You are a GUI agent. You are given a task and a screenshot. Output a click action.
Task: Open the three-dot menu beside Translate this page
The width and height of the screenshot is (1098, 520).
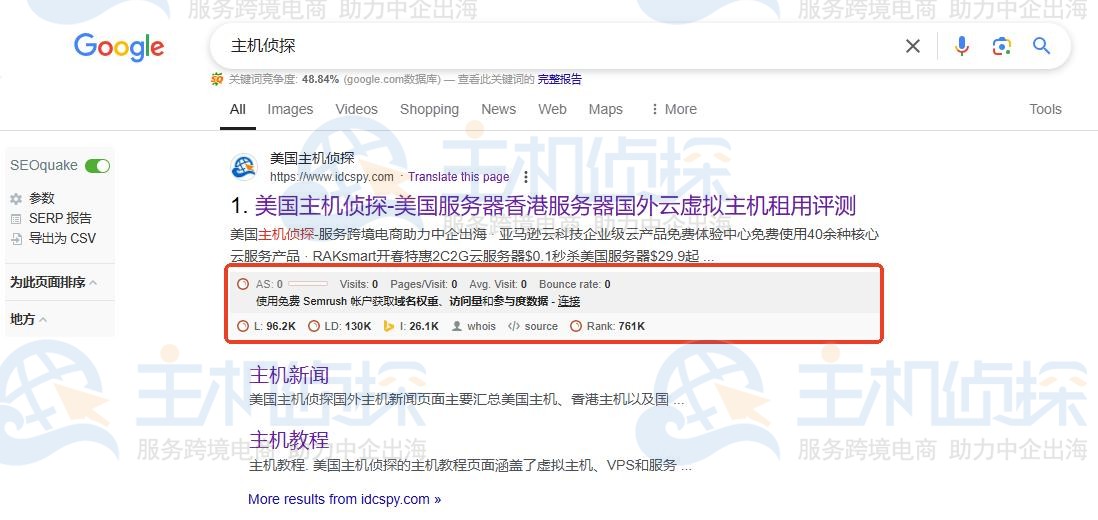pyautogui.click(x=526, y=177)
